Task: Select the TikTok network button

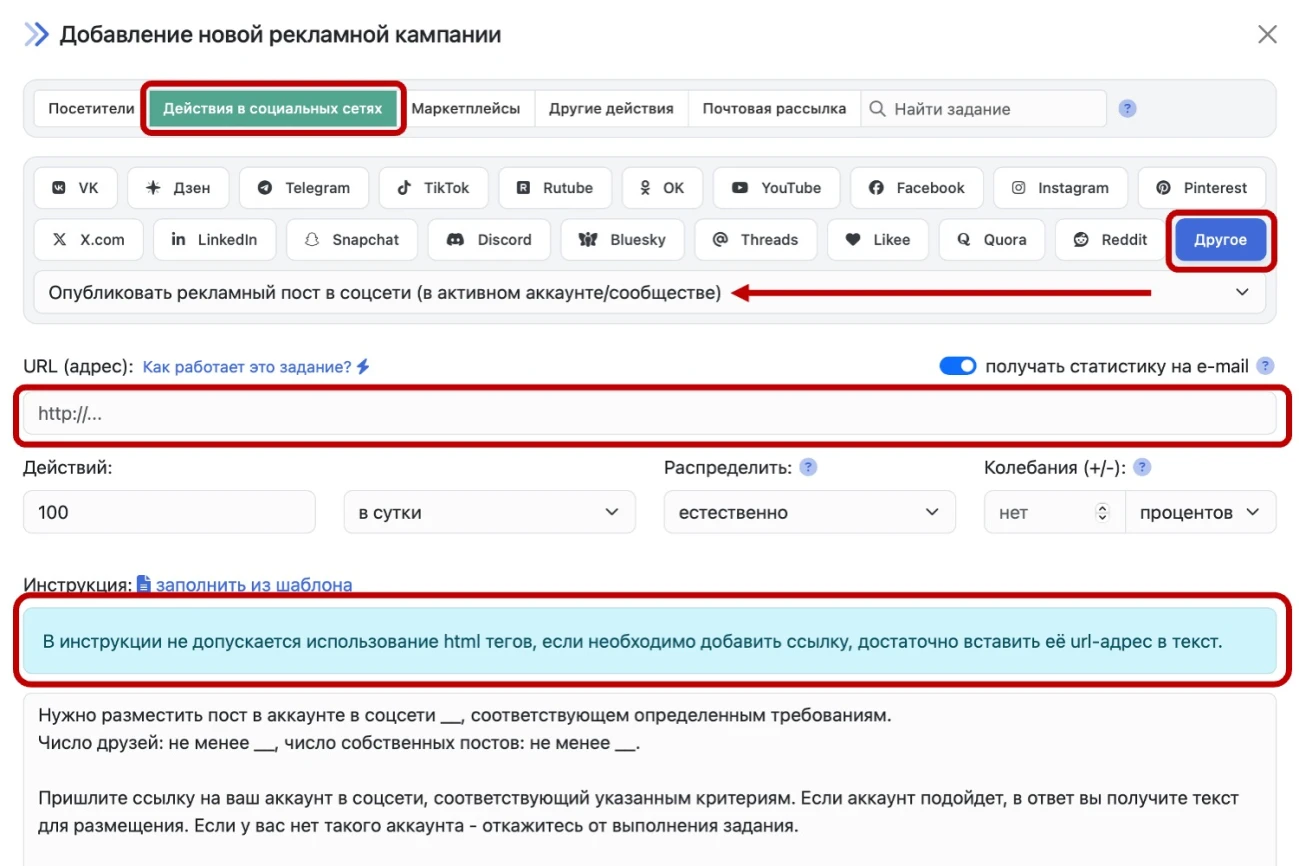Action: (x=433, y=188)
